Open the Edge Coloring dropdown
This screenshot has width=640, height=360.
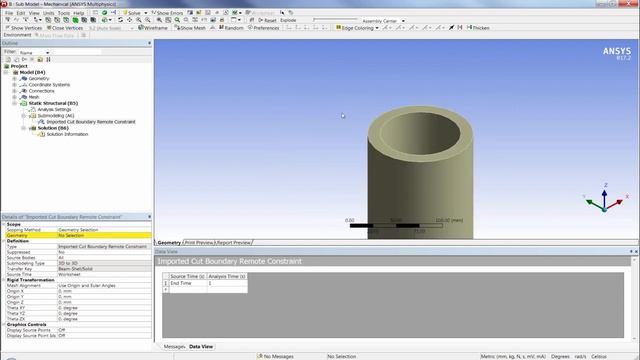tap(357, 28)
